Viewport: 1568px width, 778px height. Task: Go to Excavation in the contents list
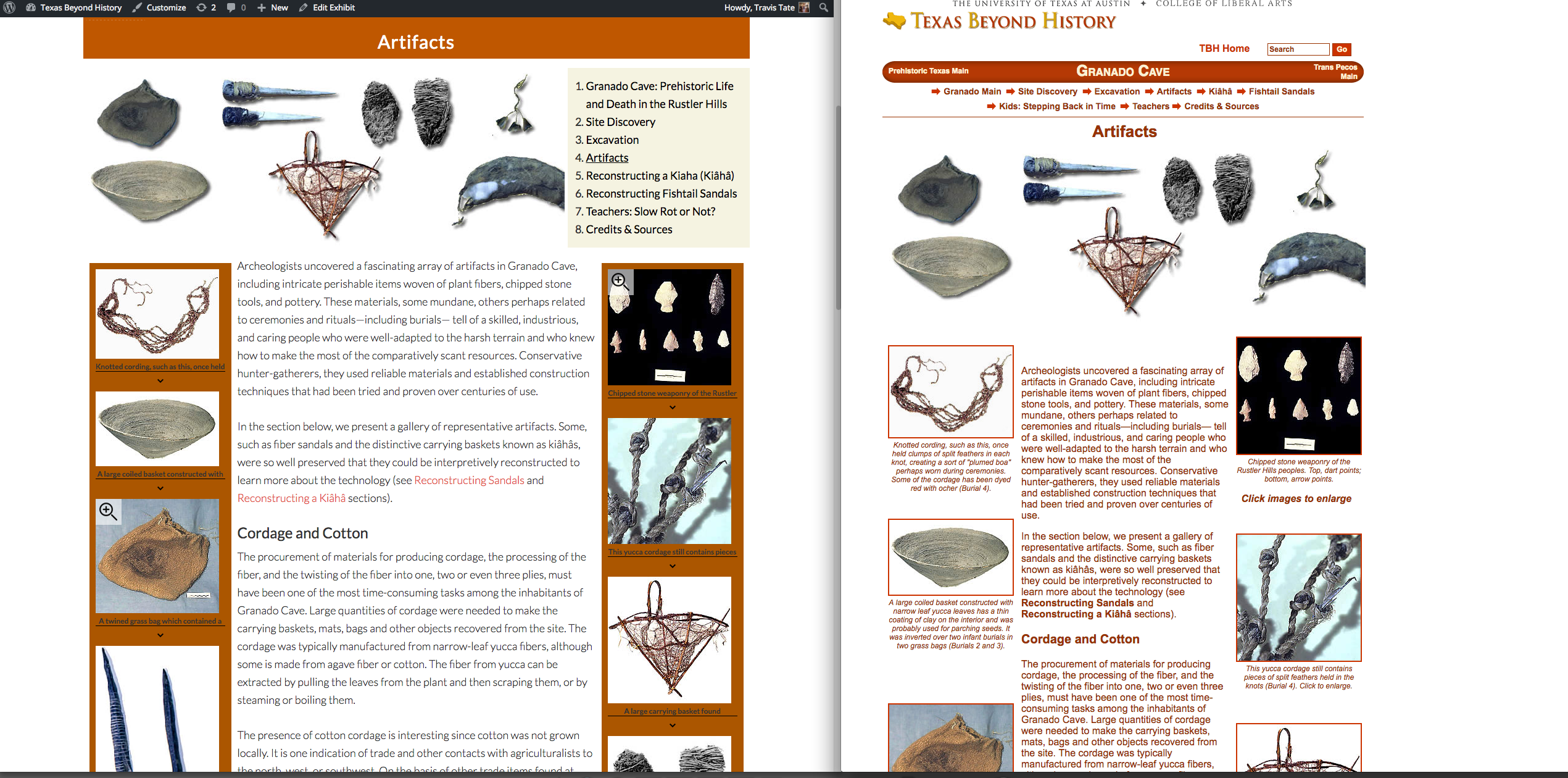[x=612, y=140]
